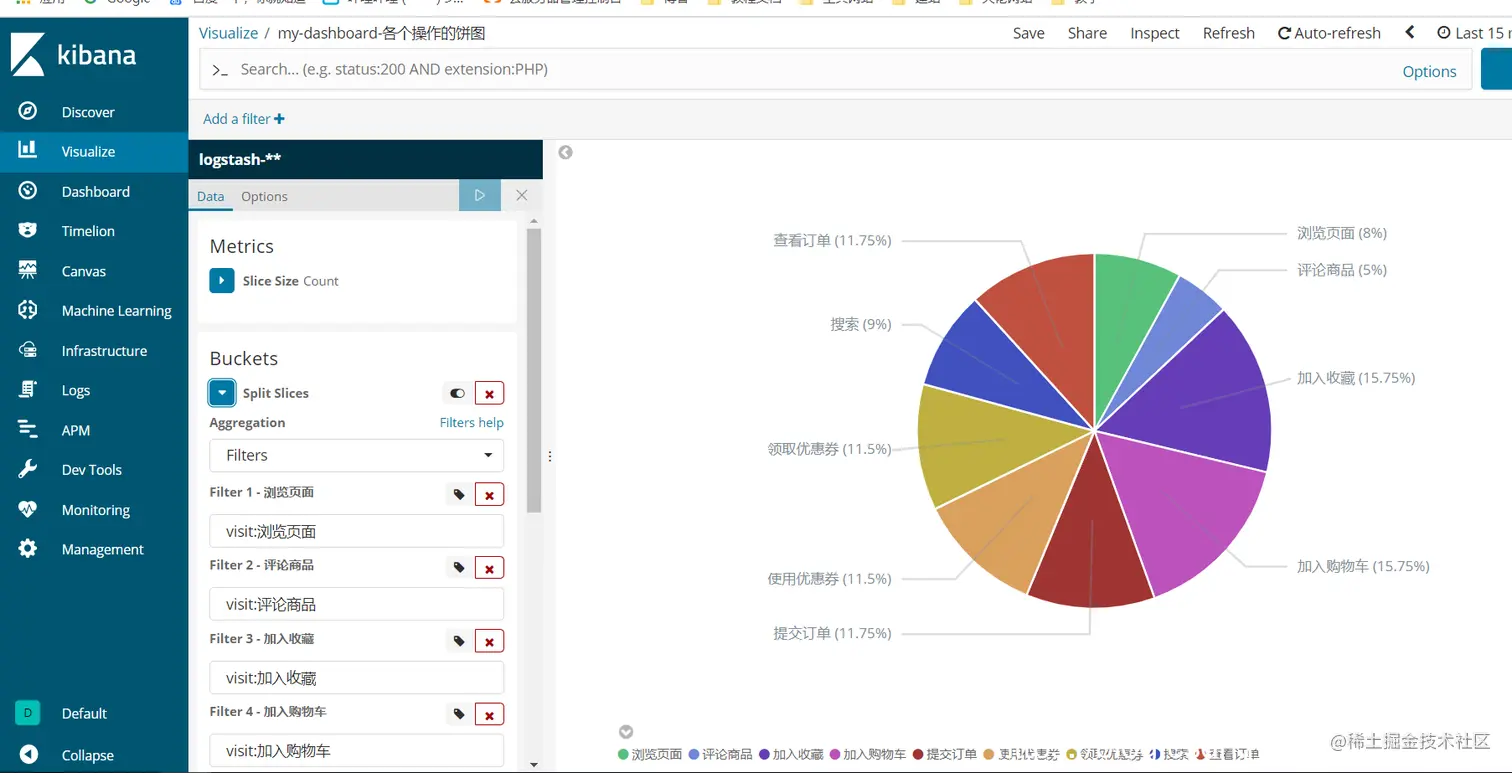Click the 提交订单 dark red legend swatch
Screen dimensions: 1512x773
click(x=918, y=754)
